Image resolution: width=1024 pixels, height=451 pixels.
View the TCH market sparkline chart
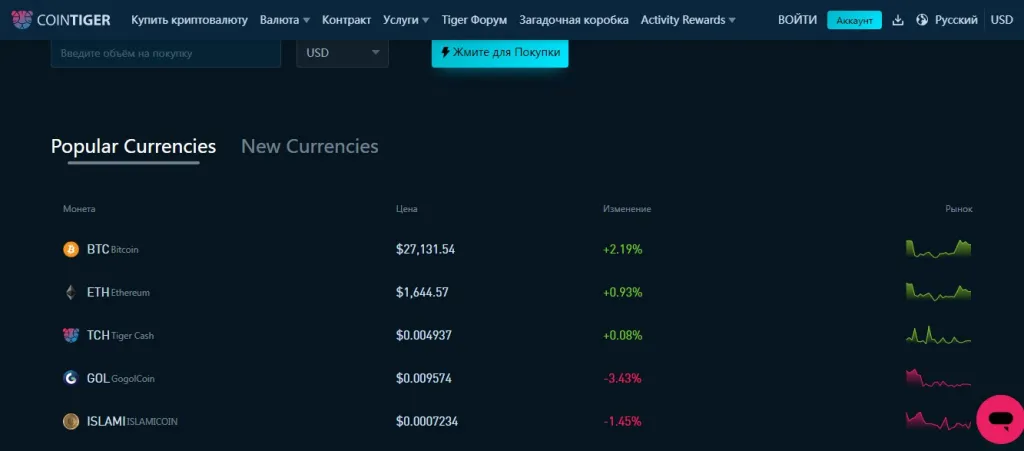point(938,335)
